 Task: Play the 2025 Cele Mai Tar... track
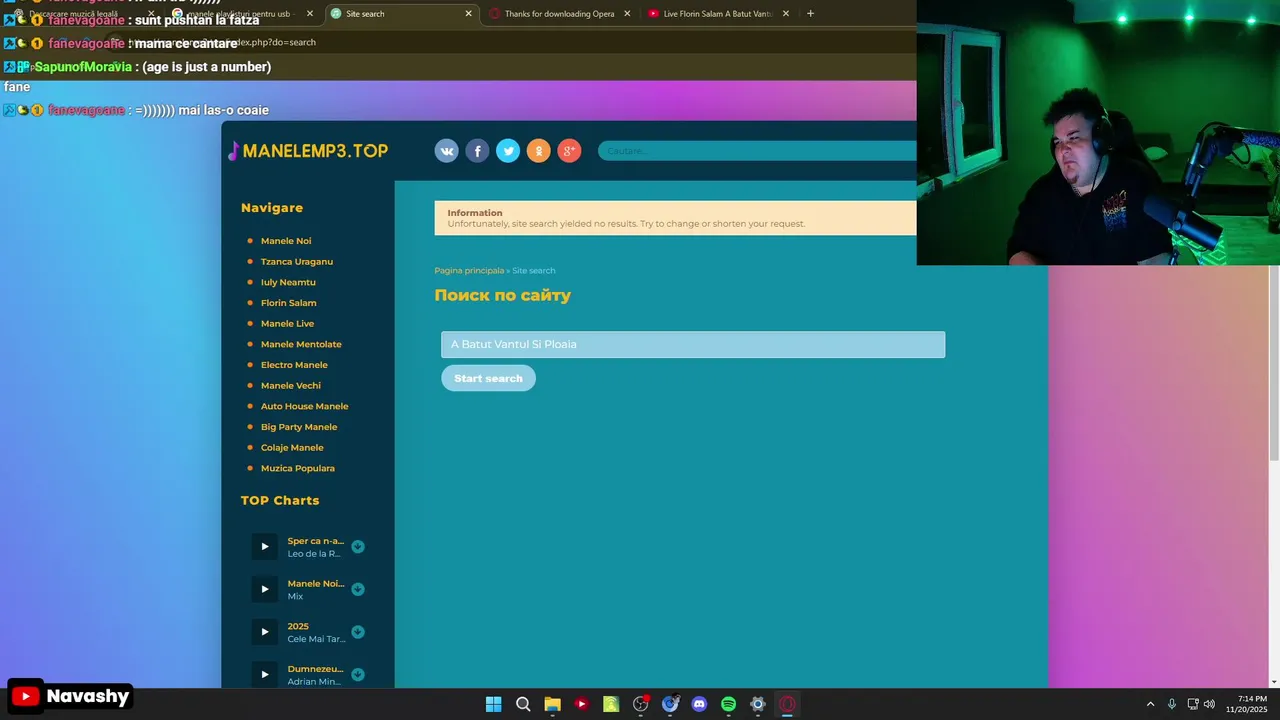coord(264,632)
